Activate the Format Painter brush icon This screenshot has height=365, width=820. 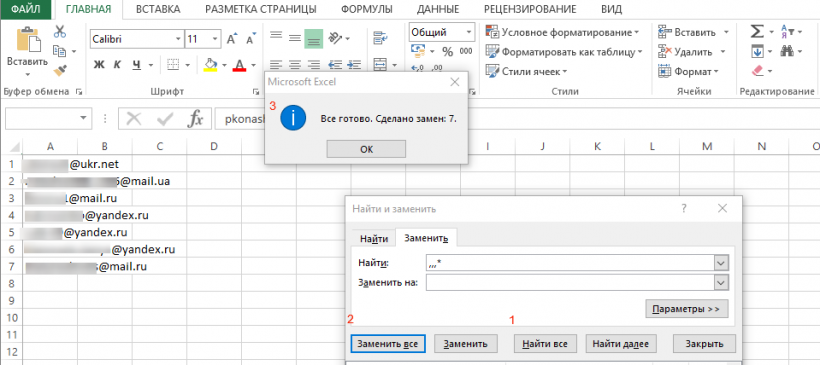tap(60, 70)
